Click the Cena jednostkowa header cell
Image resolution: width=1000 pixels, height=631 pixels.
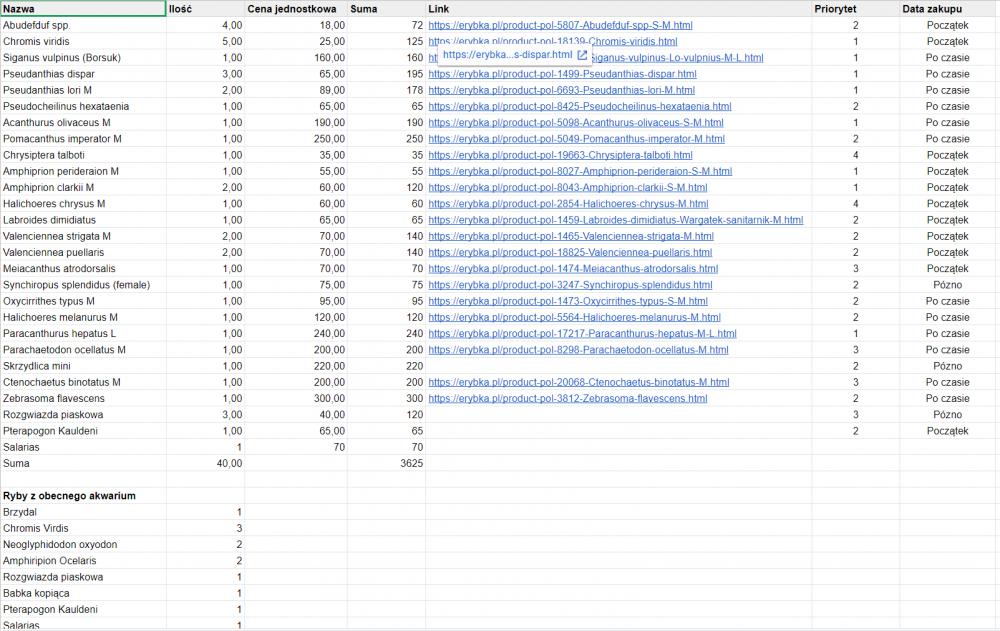tap(296, 8)
